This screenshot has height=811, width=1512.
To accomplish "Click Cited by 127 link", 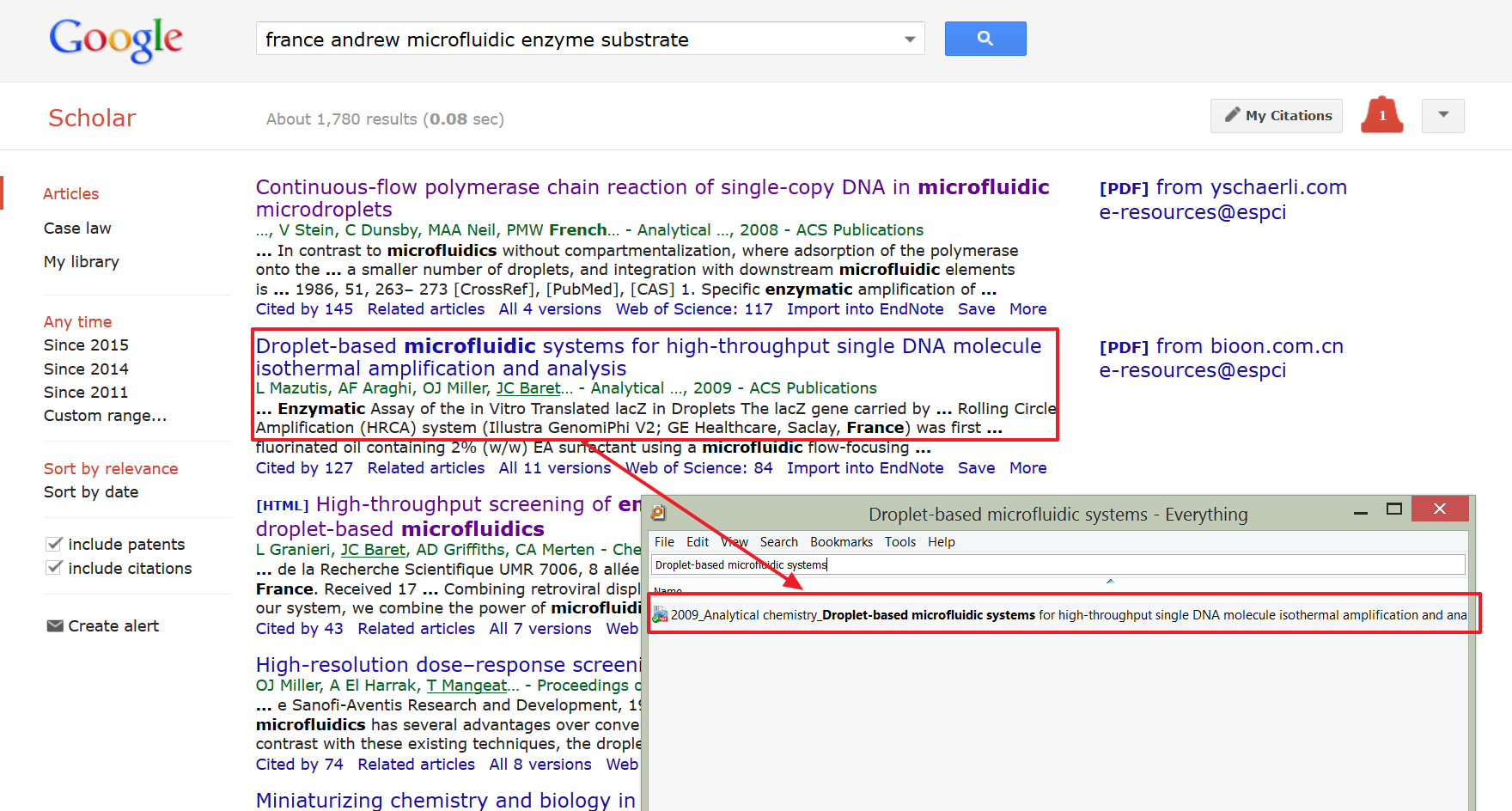I will click(304, 468).
